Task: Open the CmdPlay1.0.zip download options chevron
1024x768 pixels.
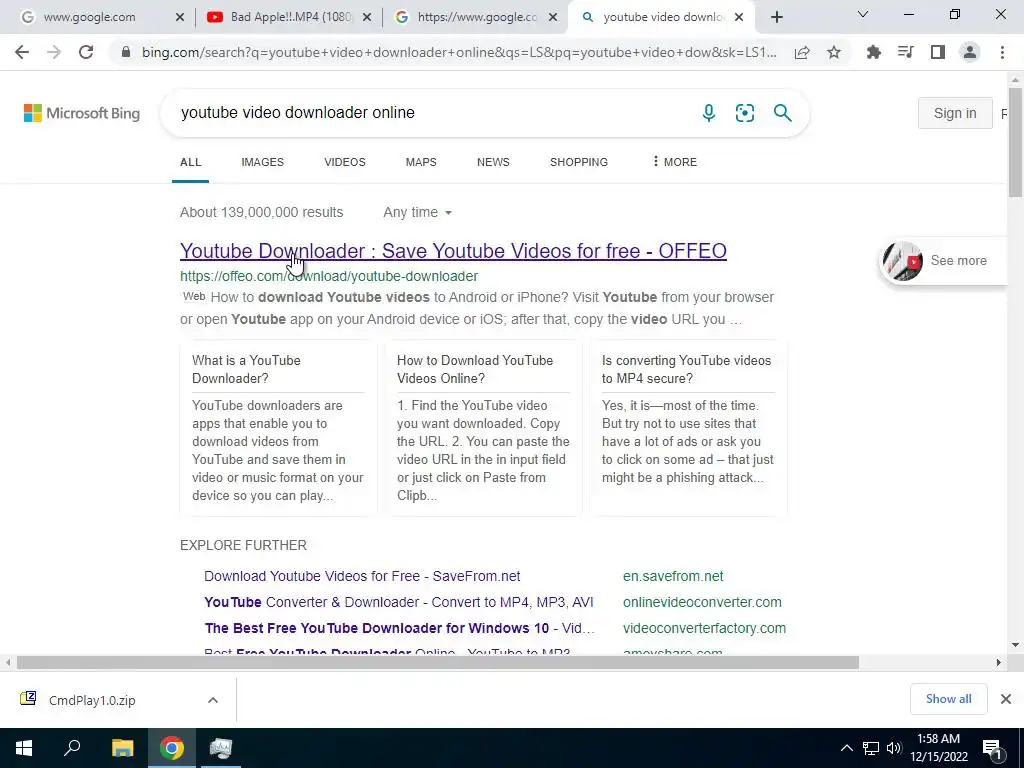Action: [x=212, y=699]
